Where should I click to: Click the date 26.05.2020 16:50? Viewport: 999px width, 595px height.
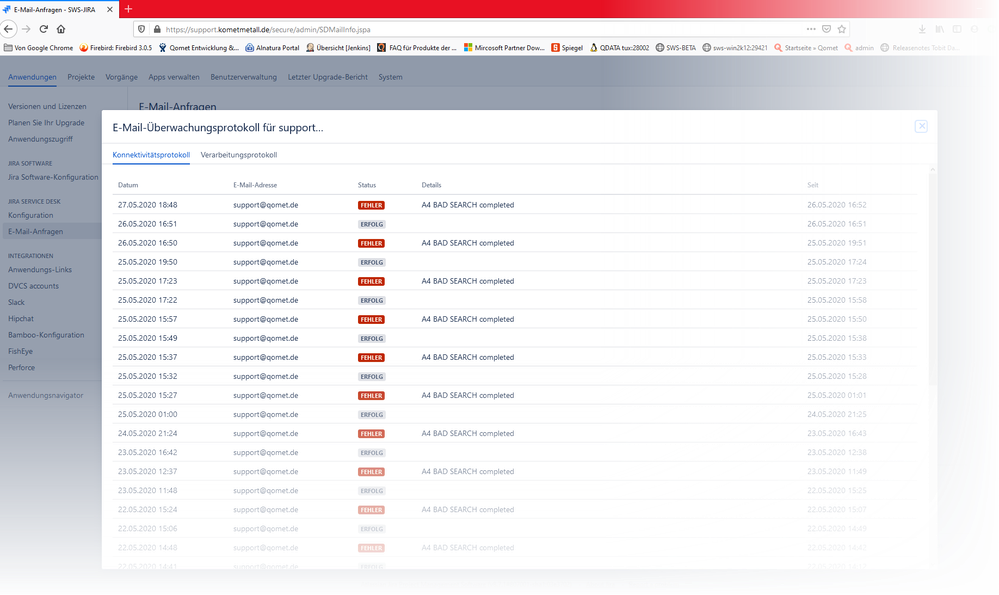pyautogui.click(x=148, y=243)
